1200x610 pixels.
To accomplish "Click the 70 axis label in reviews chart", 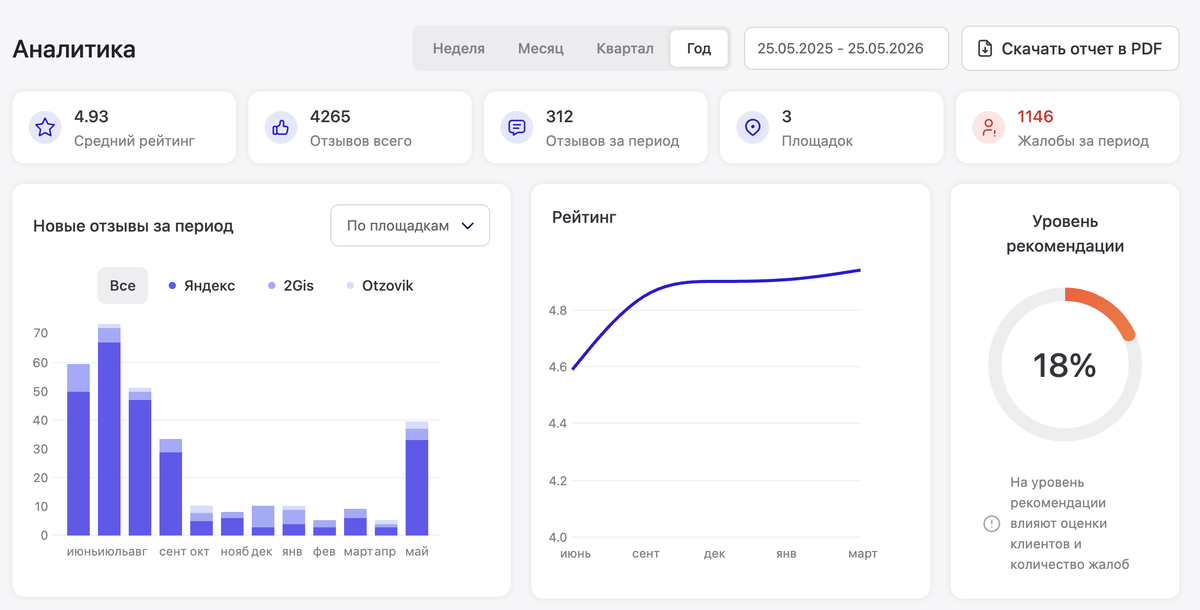I will pyautogui.click(x=41, y=333).
